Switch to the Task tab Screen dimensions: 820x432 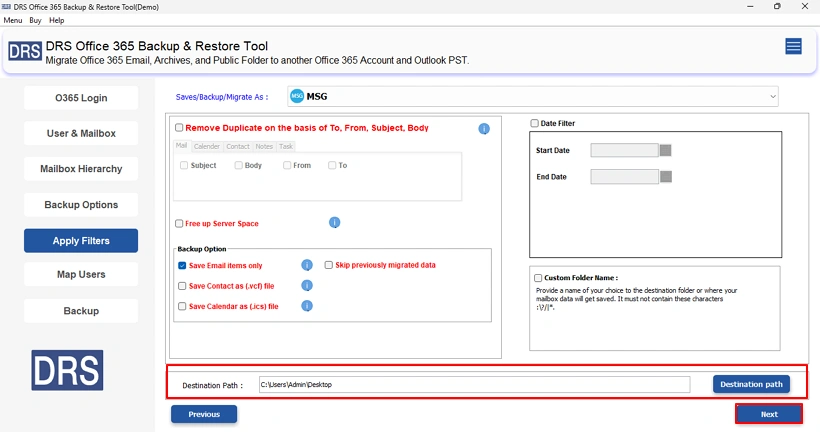click(286, 146)
